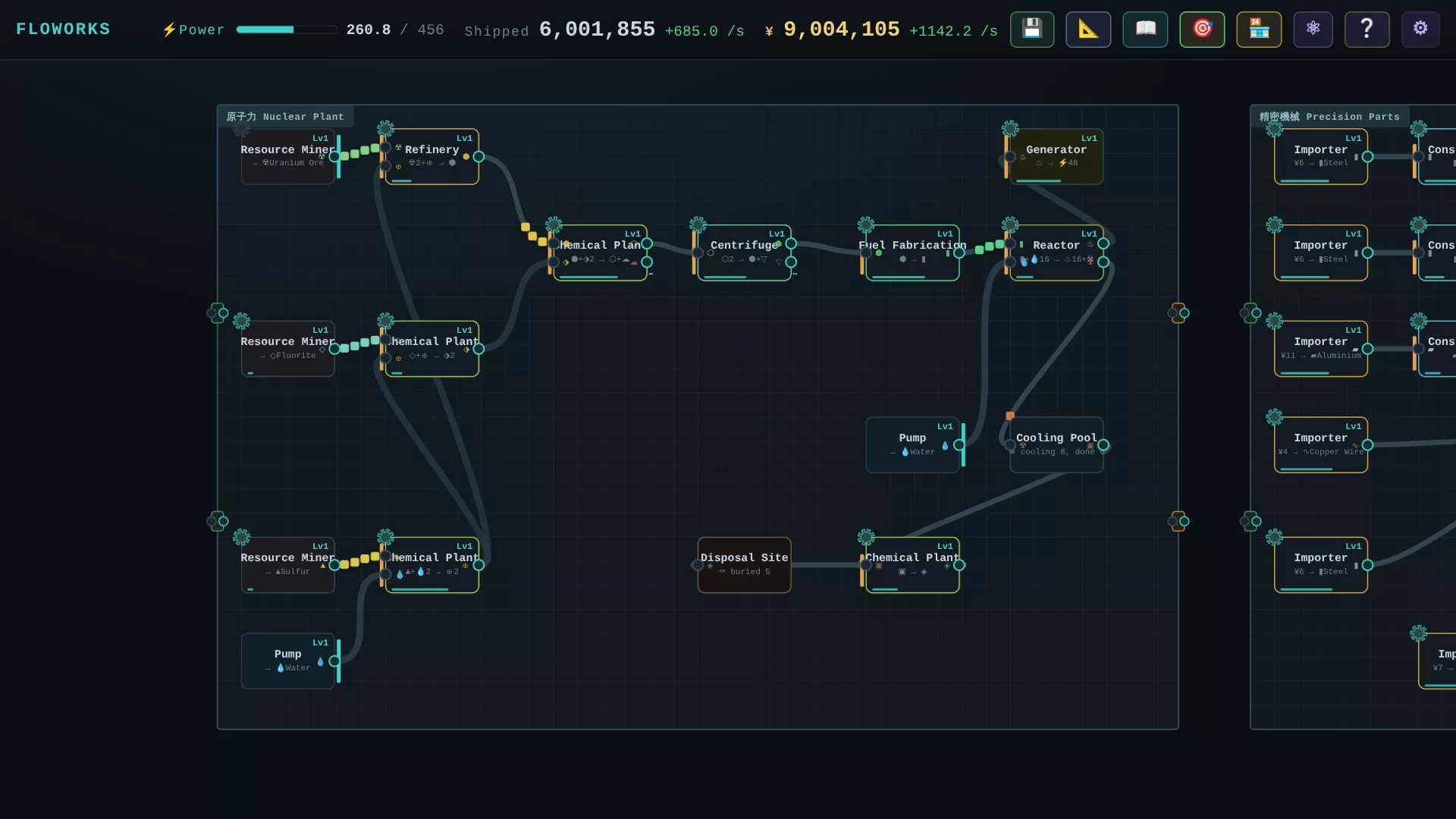Click the gear badge on Refinery node
Image resolution: width=1456 pixels, height=819 pixels.
pyautogui.click(x=385, y=128)
